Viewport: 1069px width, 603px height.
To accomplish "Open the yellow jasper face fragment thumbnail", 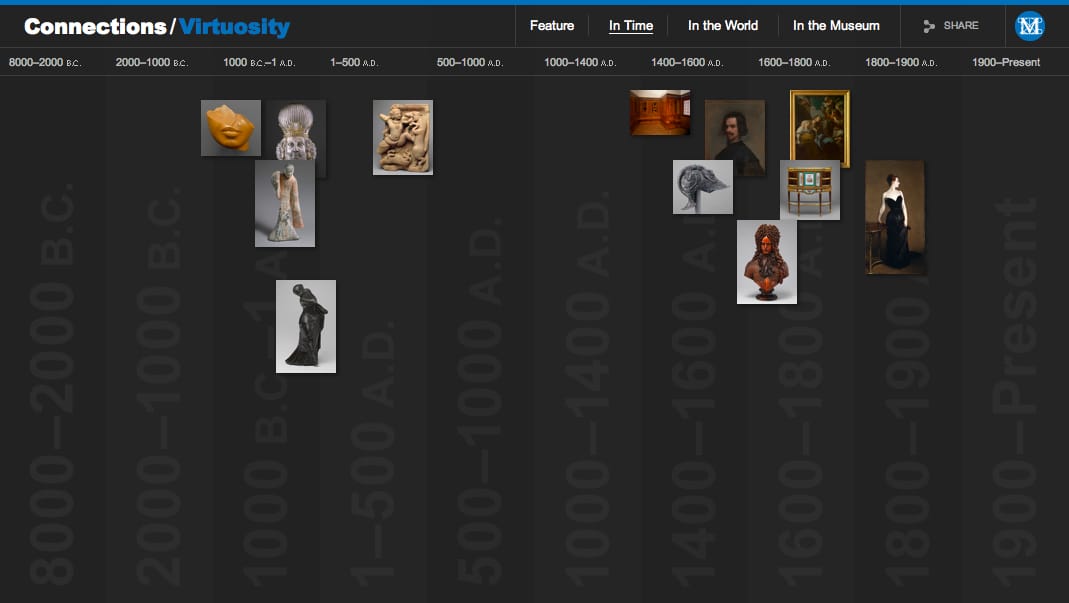I will tap(230, 128).
